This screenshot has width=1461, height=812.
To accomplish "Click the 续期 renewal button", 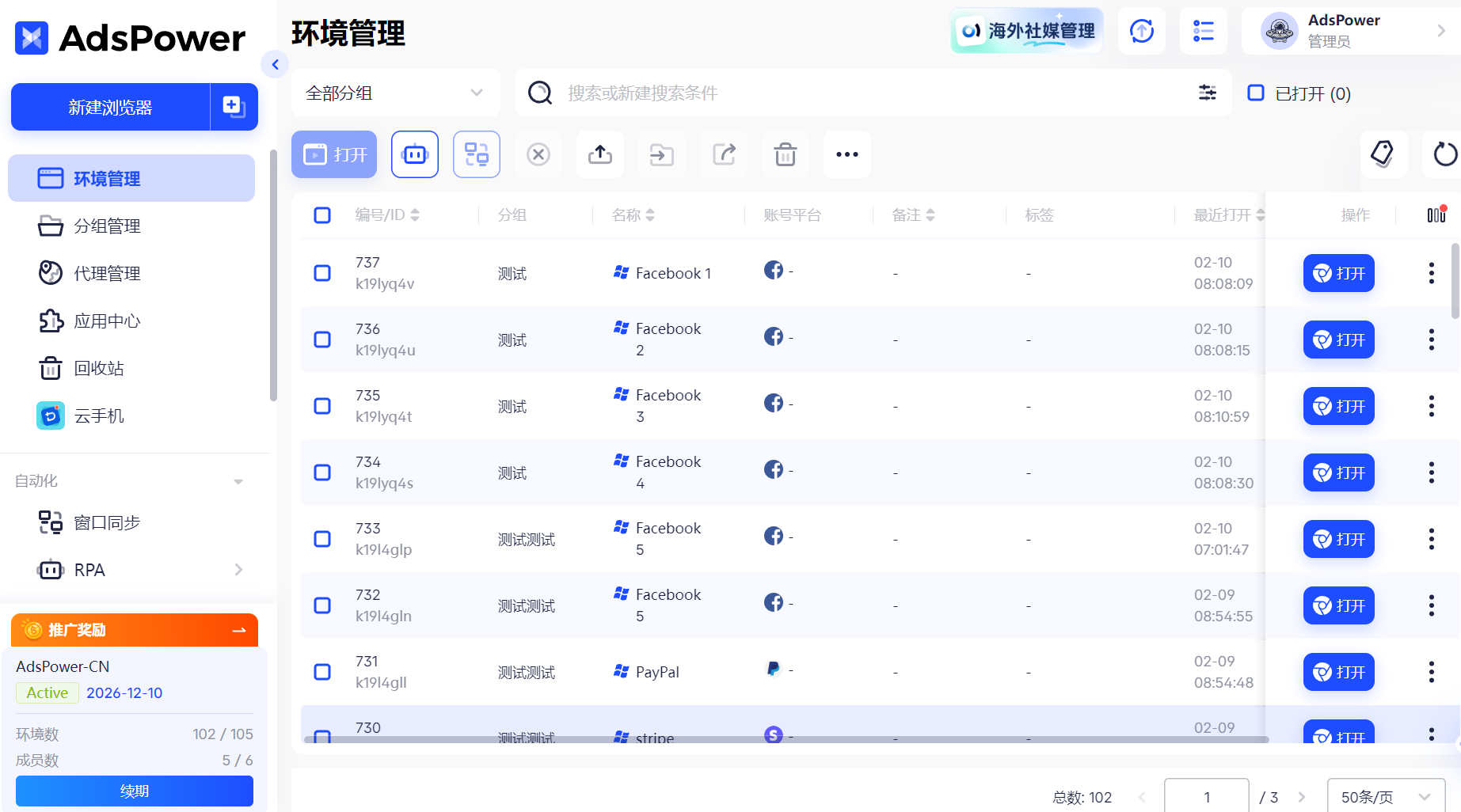I will pyautogui.click(x=133, y=791).
